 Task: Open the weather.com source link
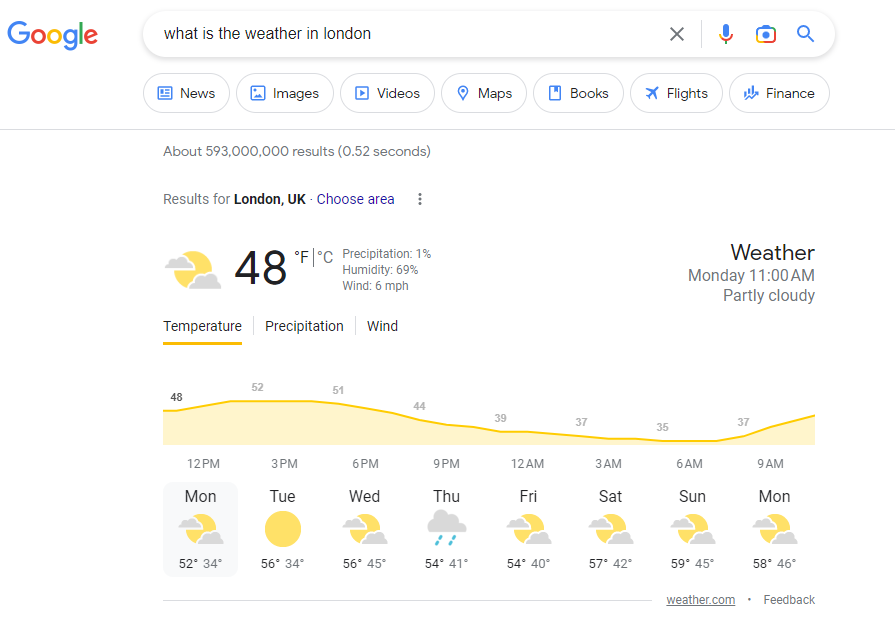[700, 600]
